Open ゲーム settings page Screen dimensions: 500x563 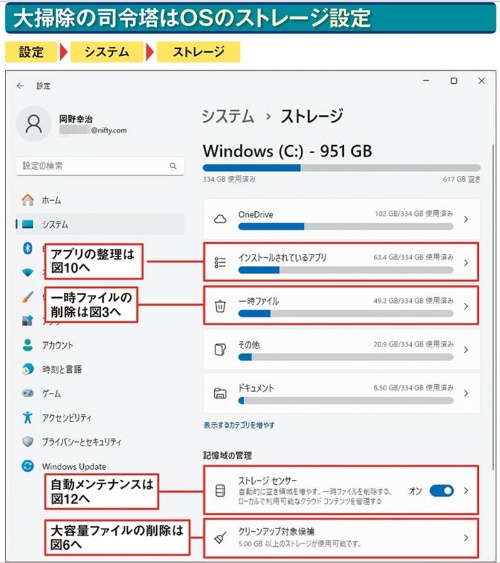point(51,393)
